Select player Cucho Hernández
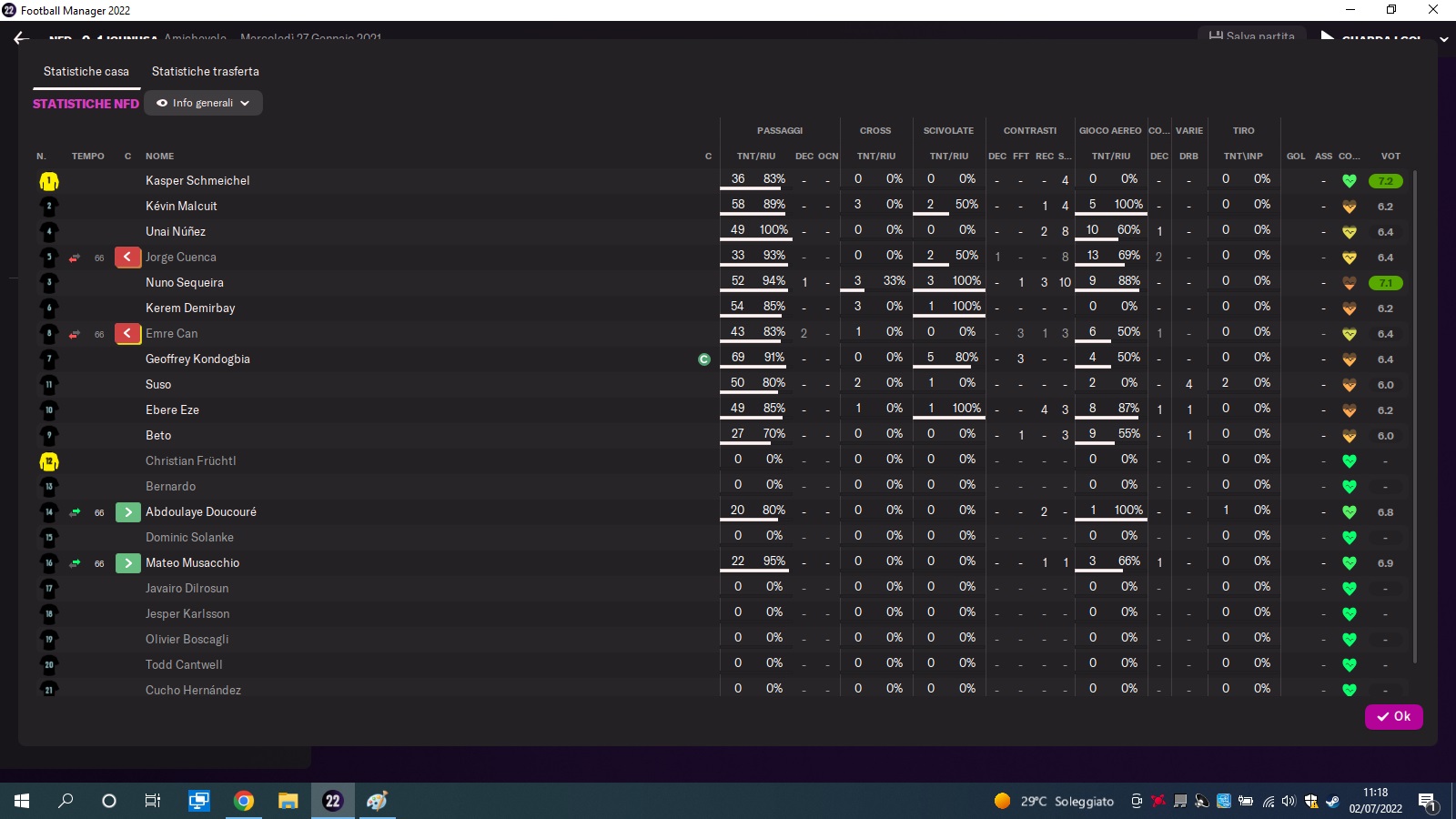The image size is (1456, 819). point(193,691)
